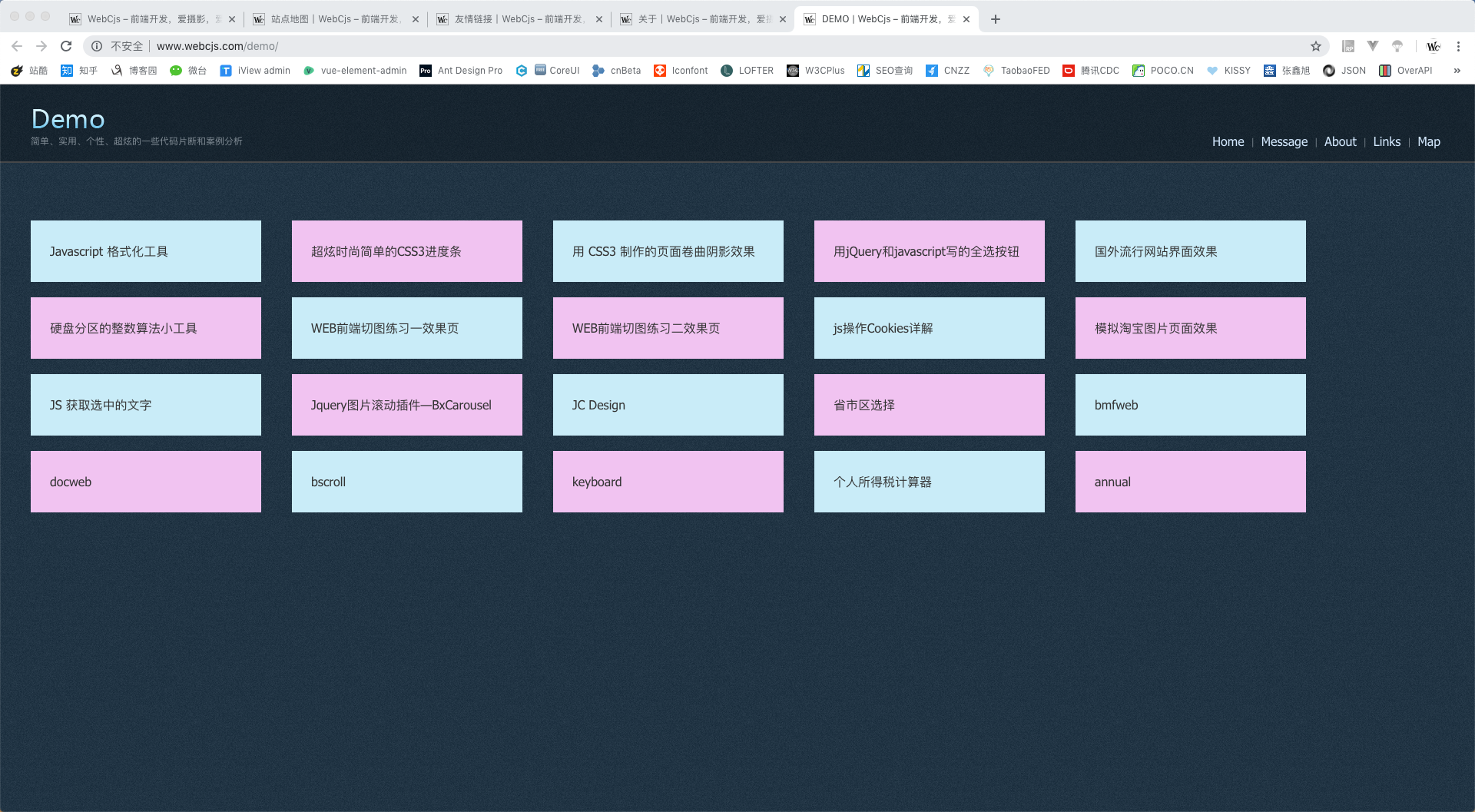The width and height of the screenshot is (1475, 812).
Task: Go to the About page link
Action: tap(1340, 141)
